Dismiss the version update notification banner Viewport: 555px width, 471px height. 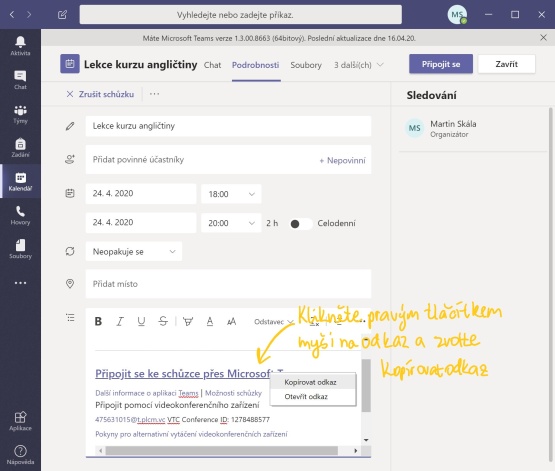[543, 38]
